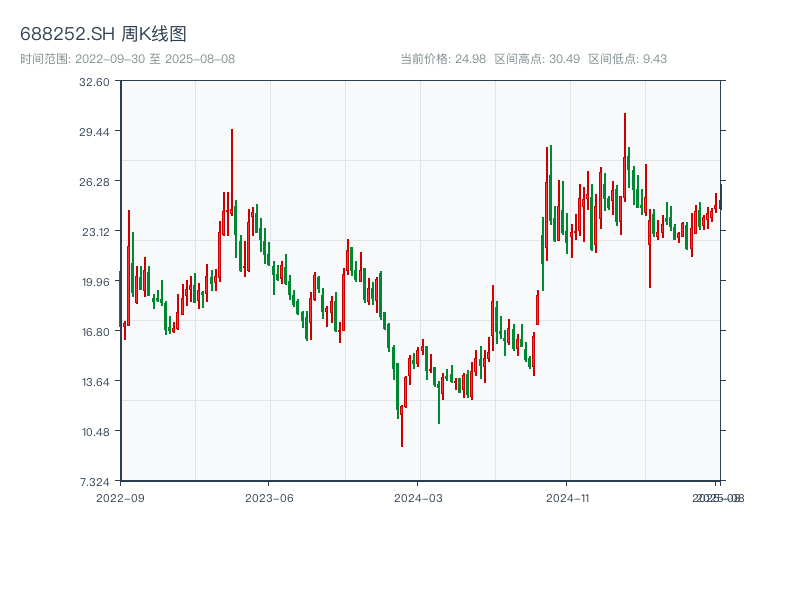Click the lowest red candlestick near the 9.43 low

[x=402, y=426]
